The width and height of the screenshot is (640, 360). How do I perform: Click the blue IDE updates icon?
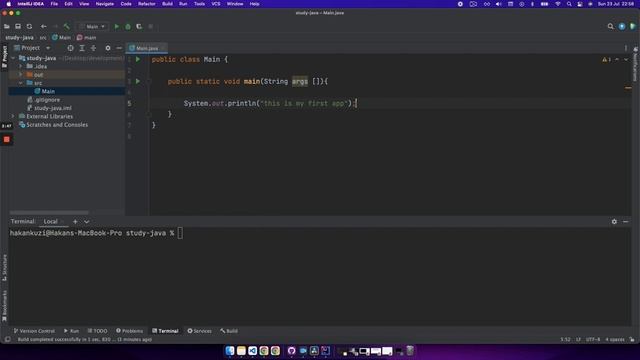pyautogui.click(x=622, y=27)
